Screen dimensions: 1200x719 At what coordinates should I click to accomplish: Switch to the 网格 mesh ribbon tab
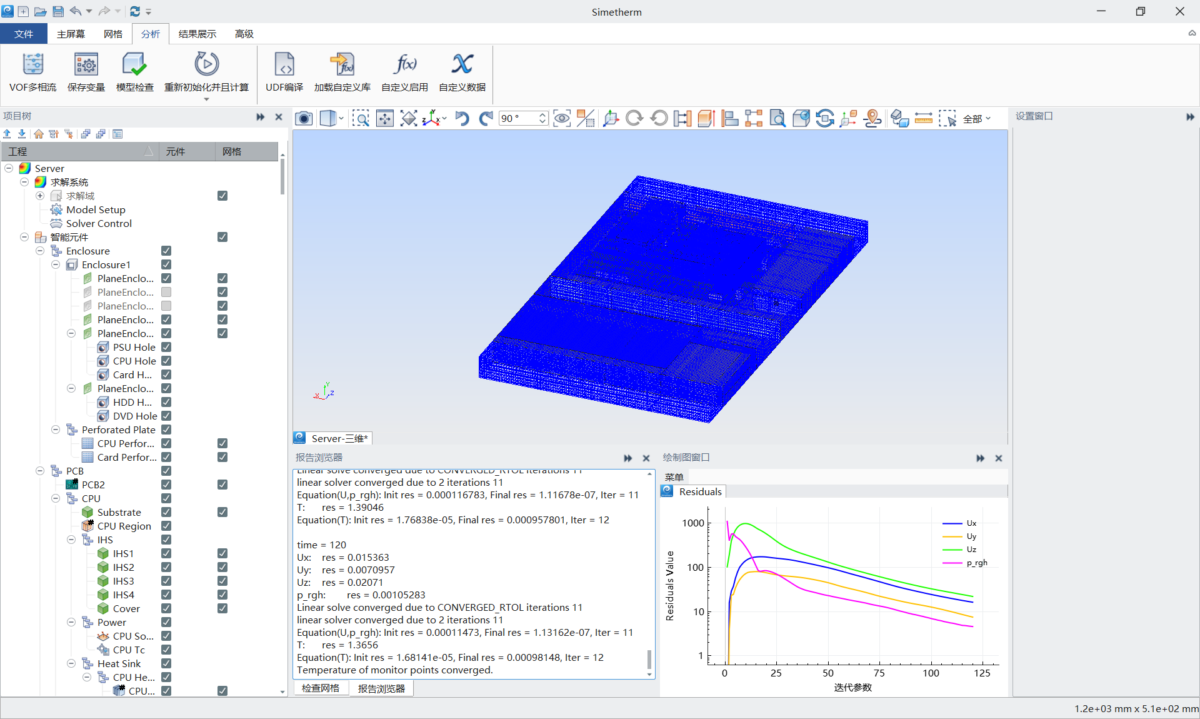[x=113, y=33]
